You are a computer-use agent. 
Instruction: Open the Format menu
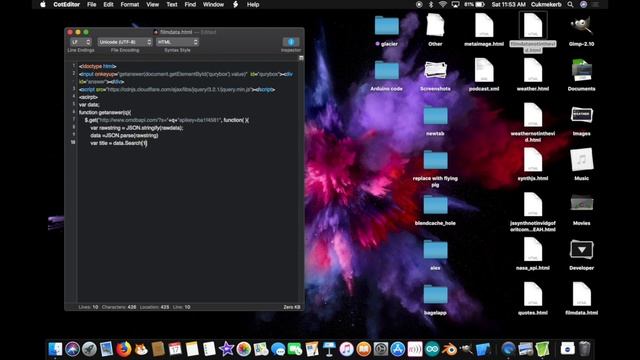(x=130, y=4)
